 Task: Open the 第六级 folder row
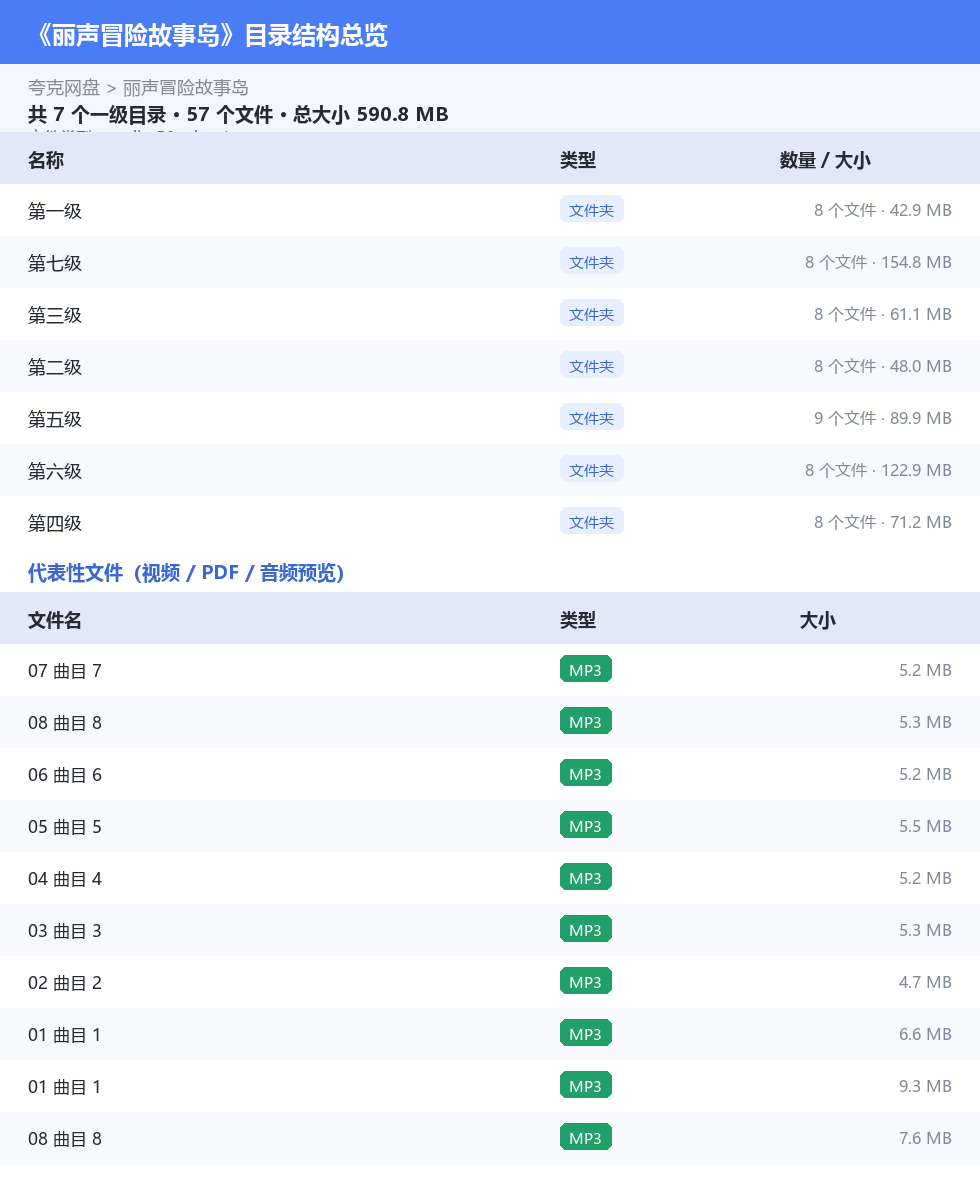tap(490, 470)
